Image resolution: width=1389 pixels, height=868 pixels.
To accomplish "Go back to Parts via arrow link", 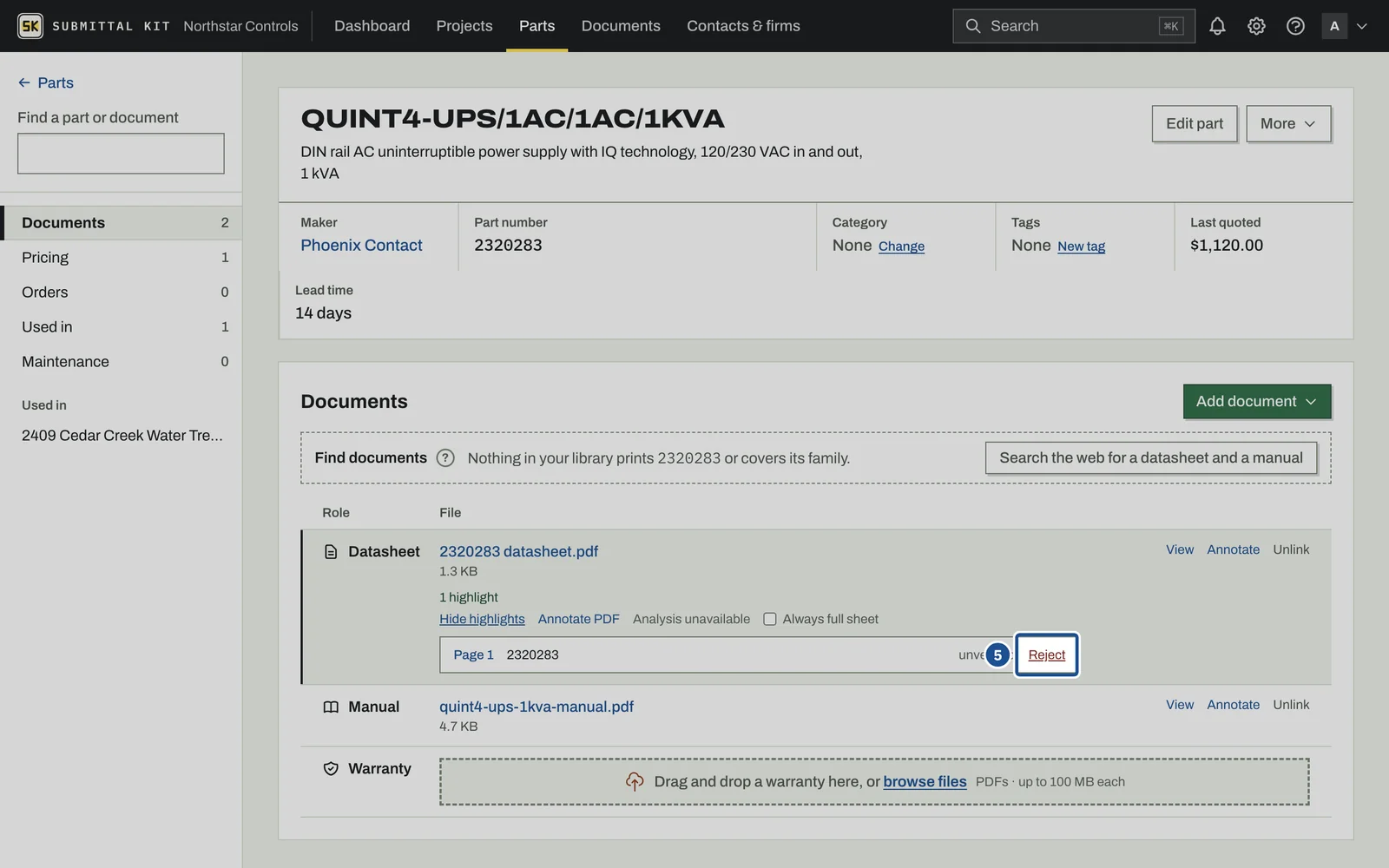I will (46, 82).
